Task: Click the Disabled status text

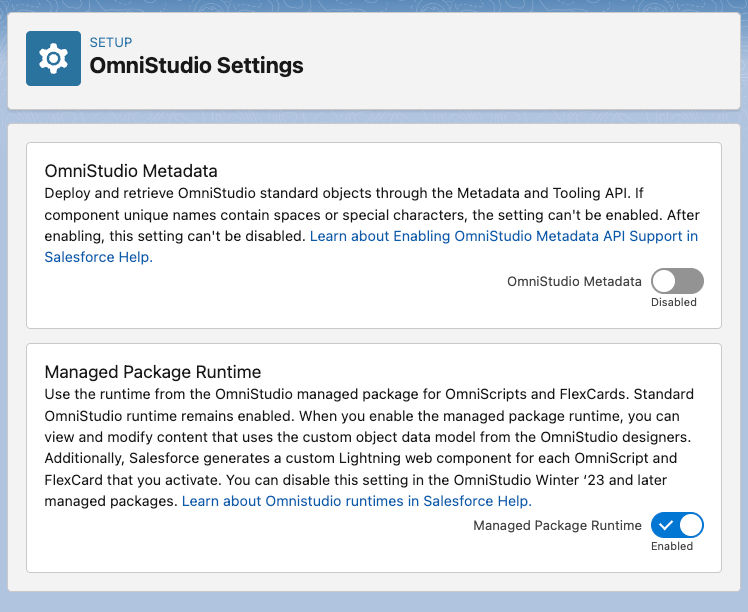Action: coord(674,302)
